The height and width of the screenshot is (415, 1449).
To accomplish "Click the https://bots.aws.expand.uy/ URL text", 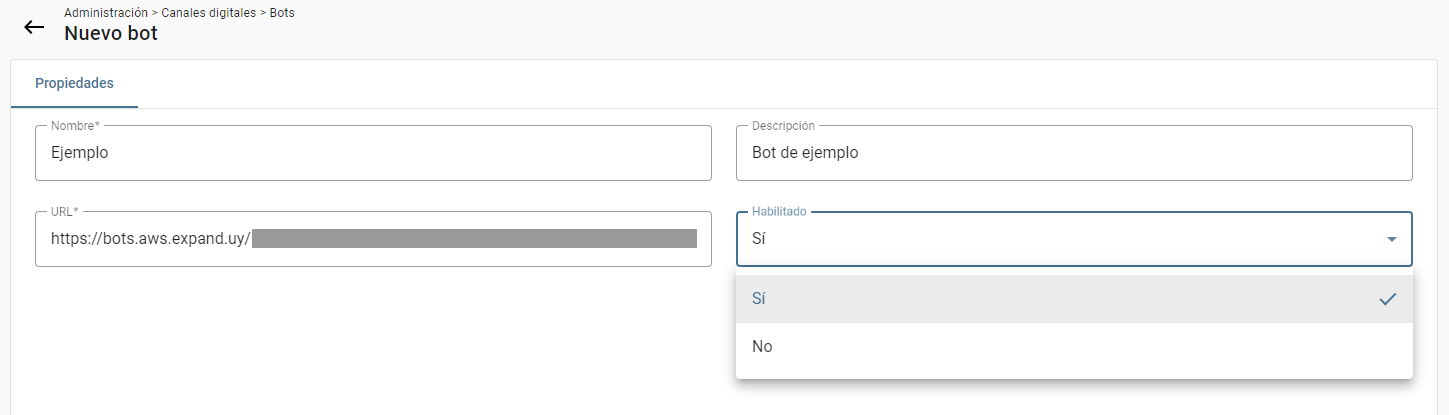I will (150, 238).
